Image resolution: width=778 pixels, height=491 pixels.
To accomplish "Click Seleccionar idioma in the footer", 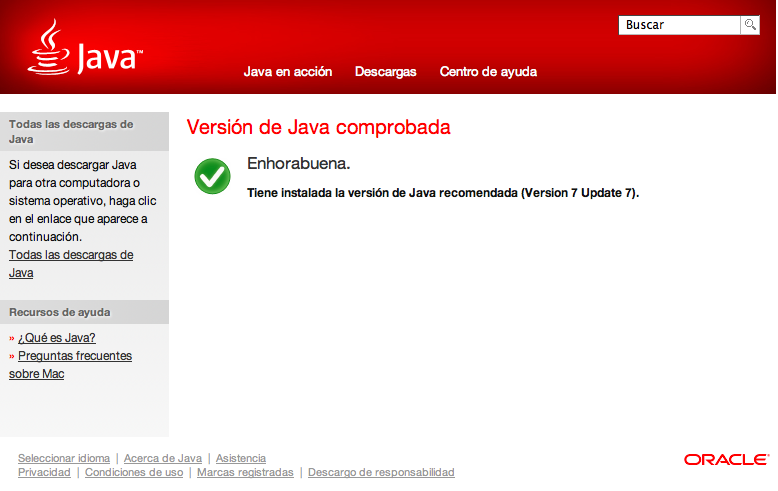I will tap(64, 458).
